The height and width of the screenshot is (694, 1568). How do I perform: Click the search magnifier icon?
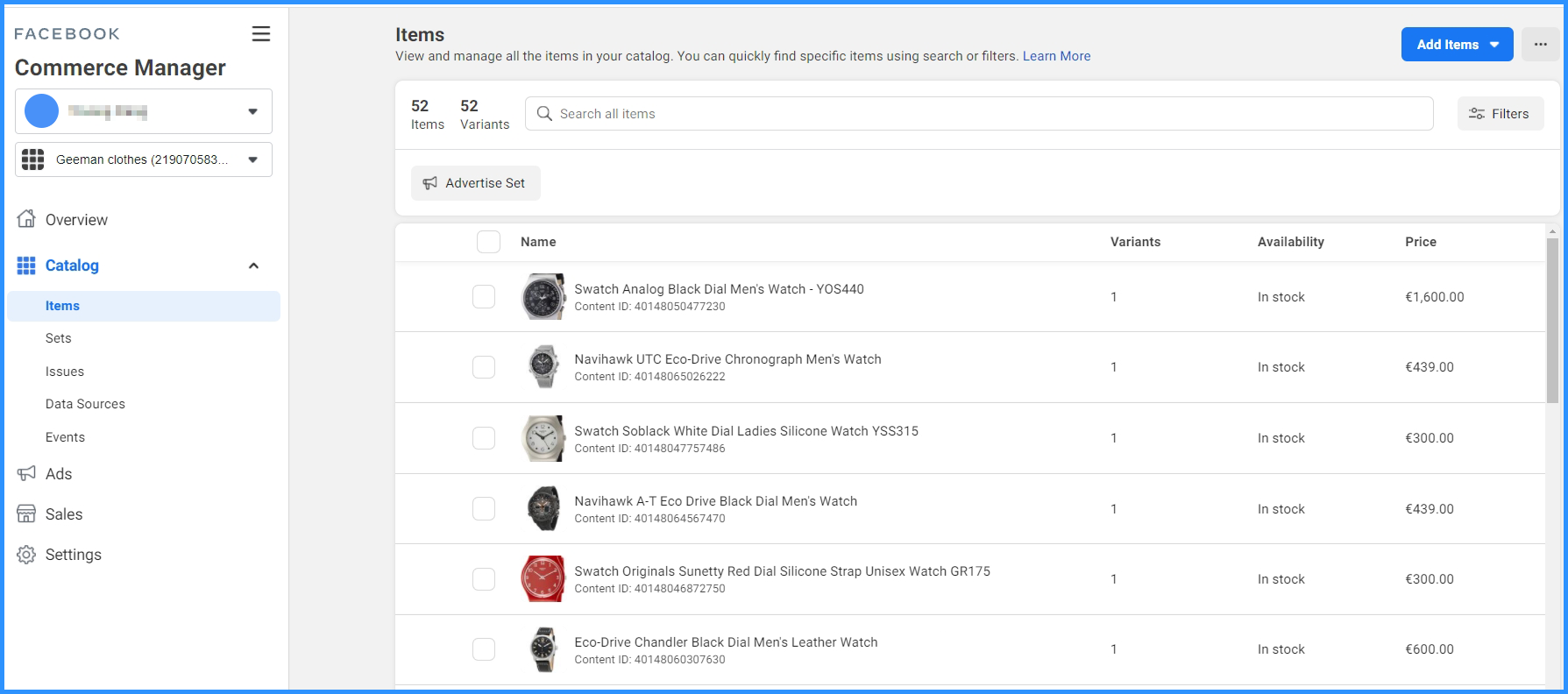pyautogui.click(x=544, y=114)
